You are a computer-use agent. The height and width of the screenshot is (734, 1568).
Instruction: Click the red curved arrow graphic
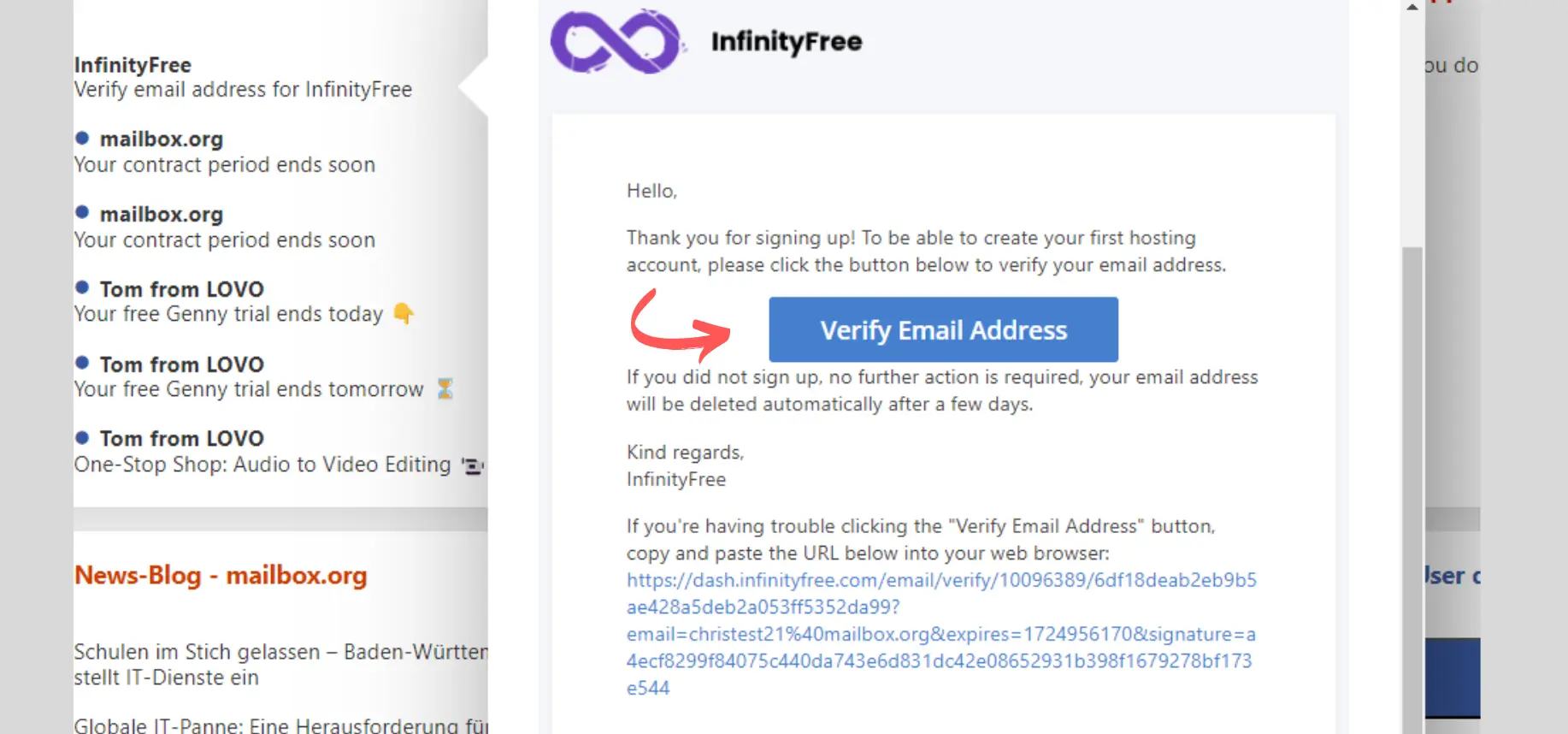[680, 326]
